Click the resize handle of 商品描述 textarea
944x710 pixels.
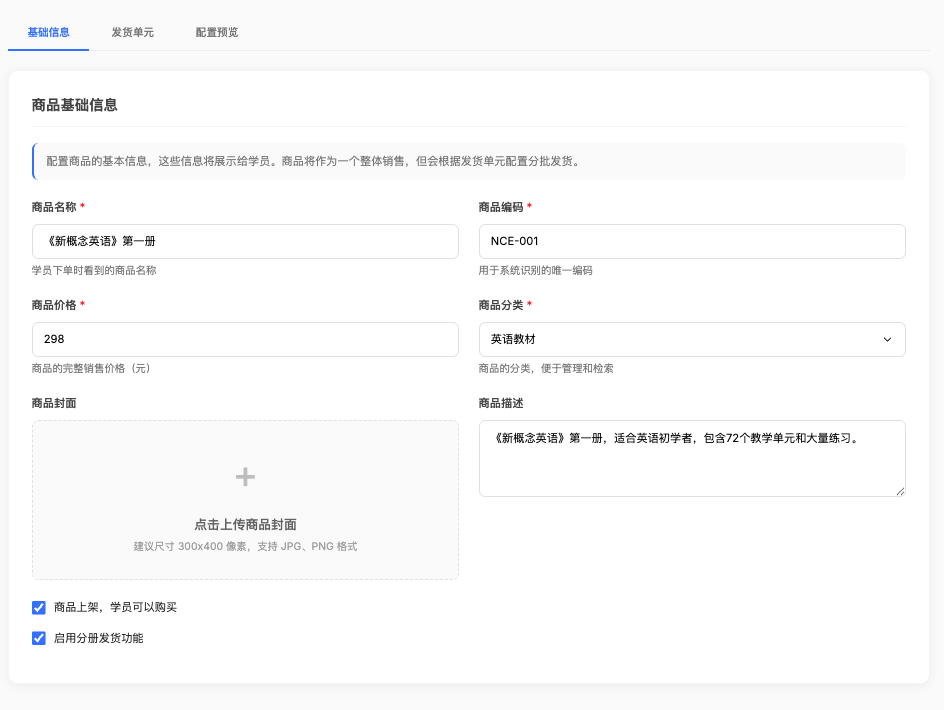coord(899,490)
